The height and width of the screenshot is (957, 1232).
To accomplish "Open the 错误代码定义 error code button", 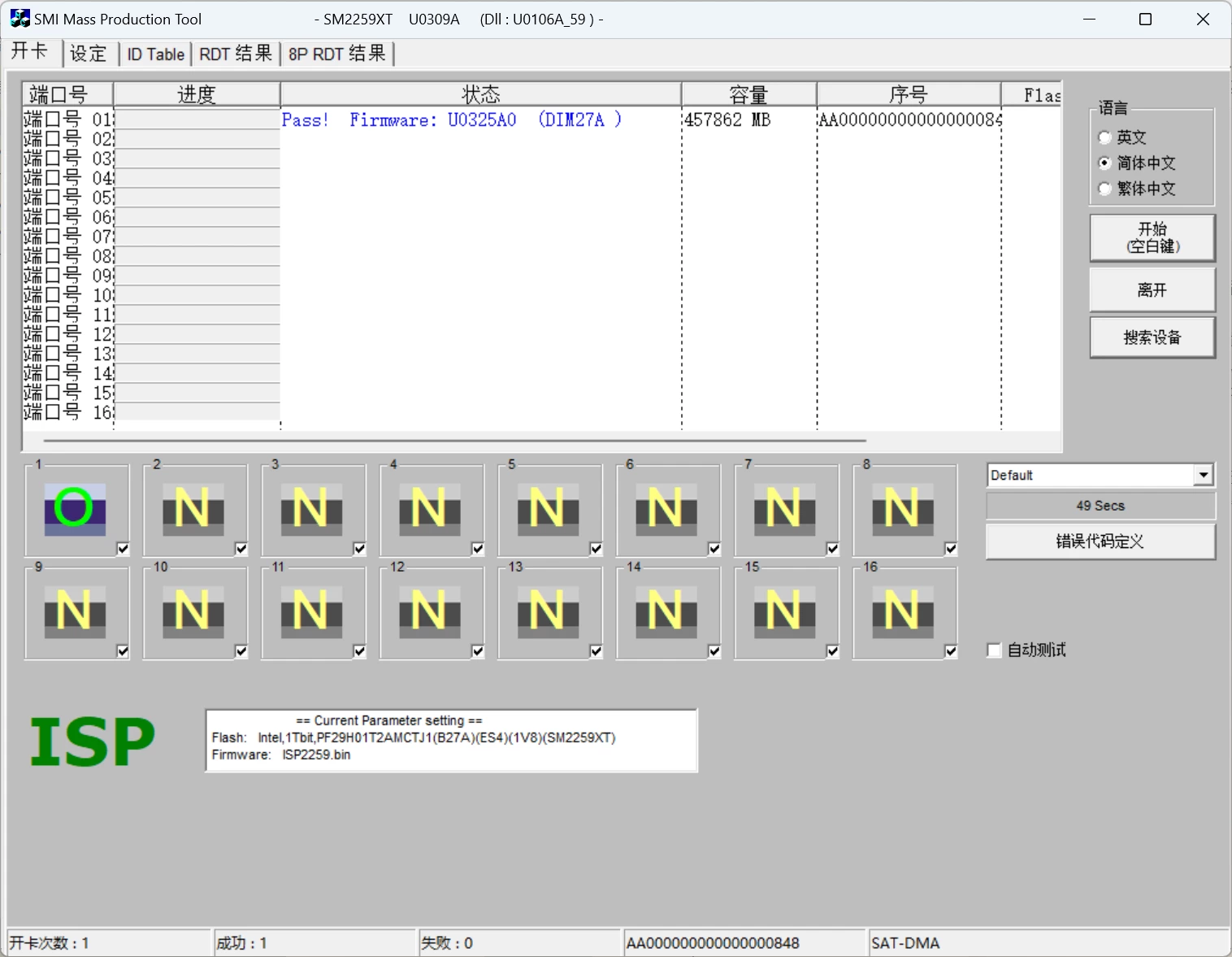I will pos(1100,542).
